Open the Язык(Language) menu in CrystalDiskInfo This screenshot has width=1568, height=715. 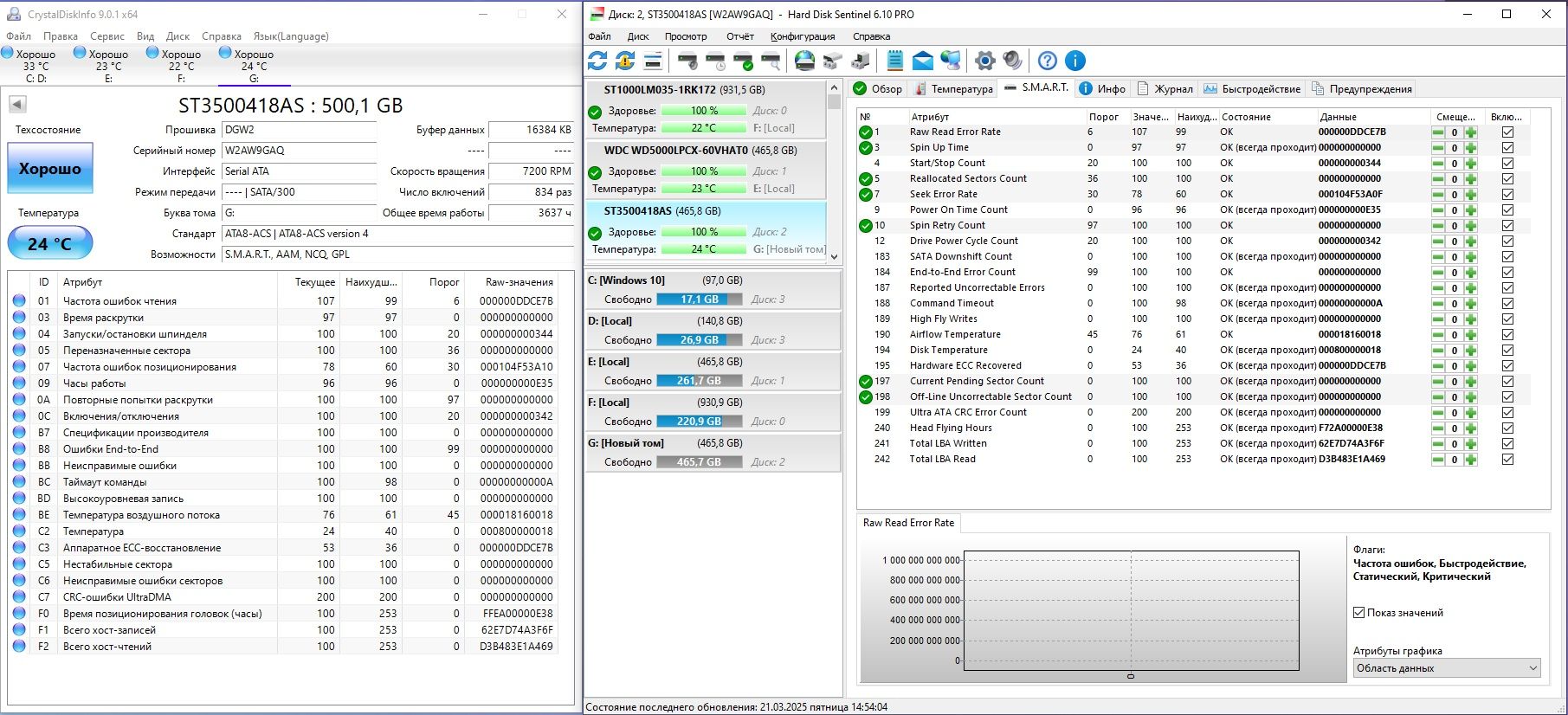291,36
